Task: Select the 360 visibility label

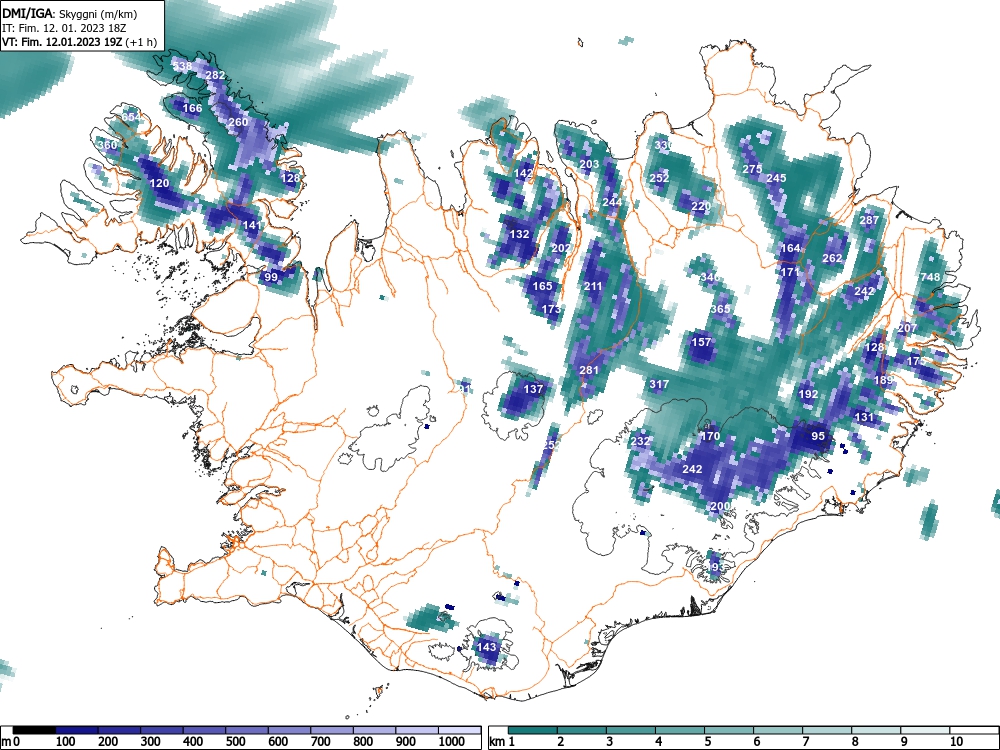Action: (x=107, y=145)
